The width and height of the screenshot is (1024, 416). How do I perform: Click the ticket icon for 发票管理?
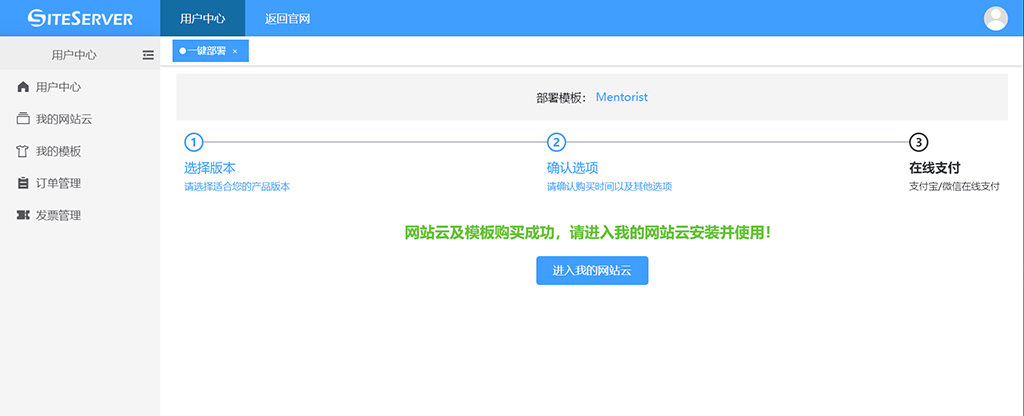coord(24,215)
